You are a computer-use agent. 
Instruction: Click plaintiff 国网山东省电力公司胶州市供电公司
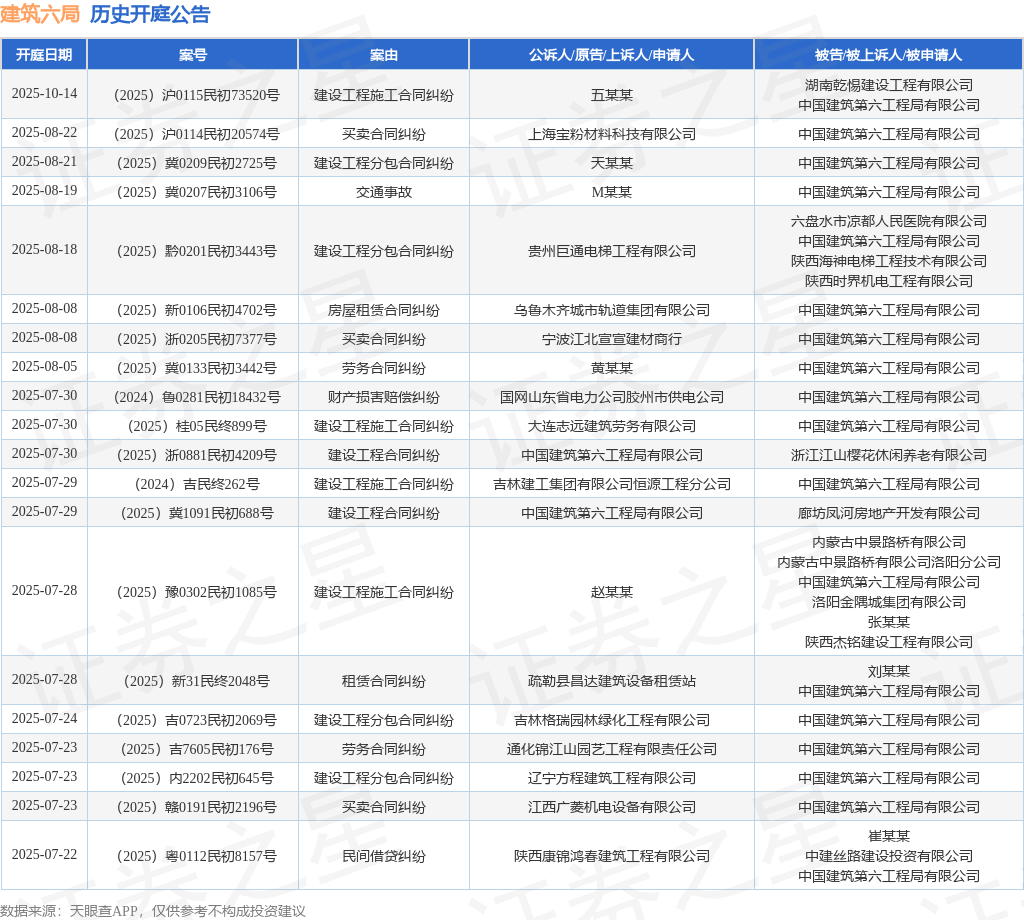click(x=612, y=397)
